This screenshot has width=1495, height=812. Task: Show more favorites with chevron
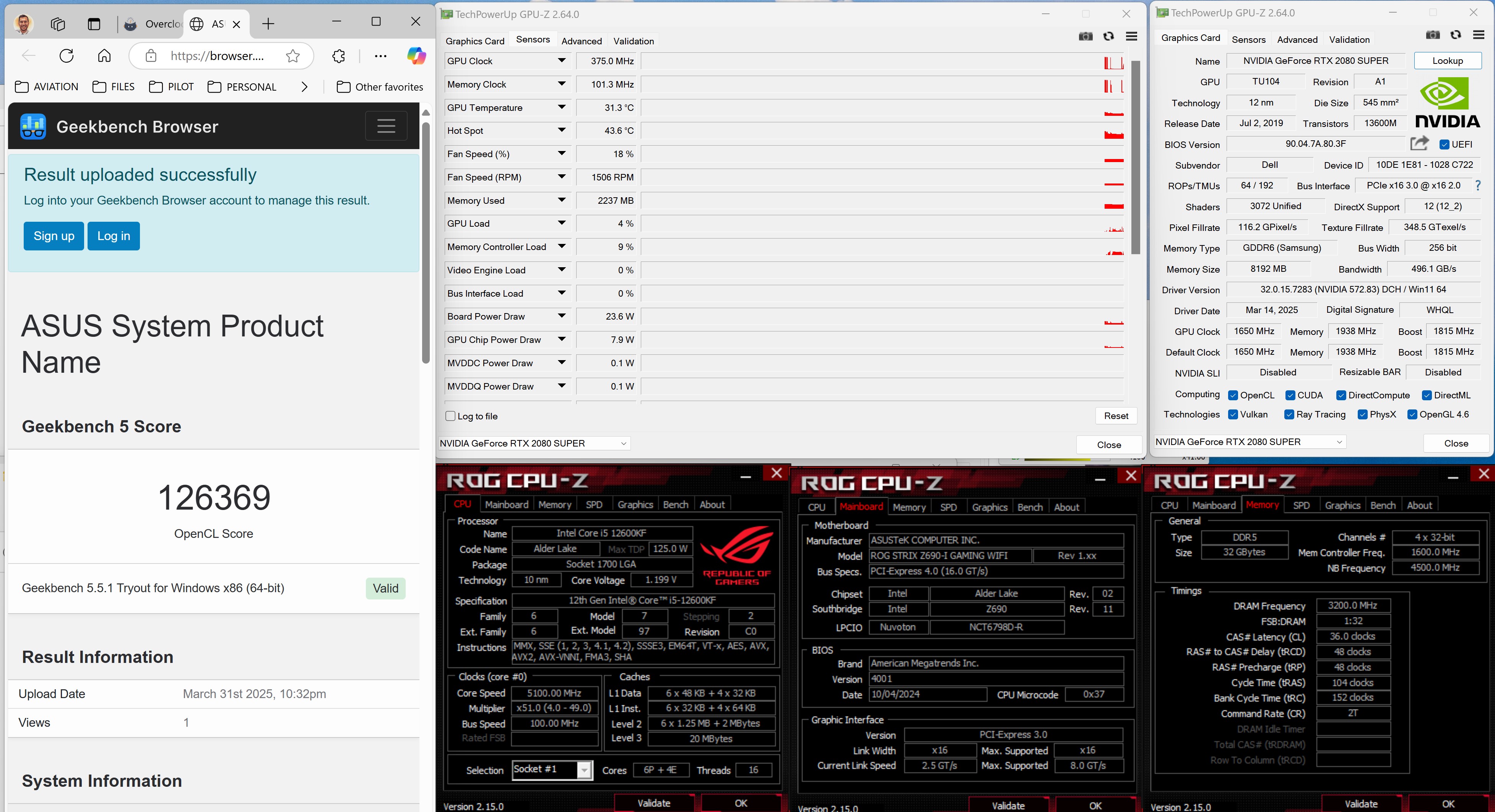(305, 86)
